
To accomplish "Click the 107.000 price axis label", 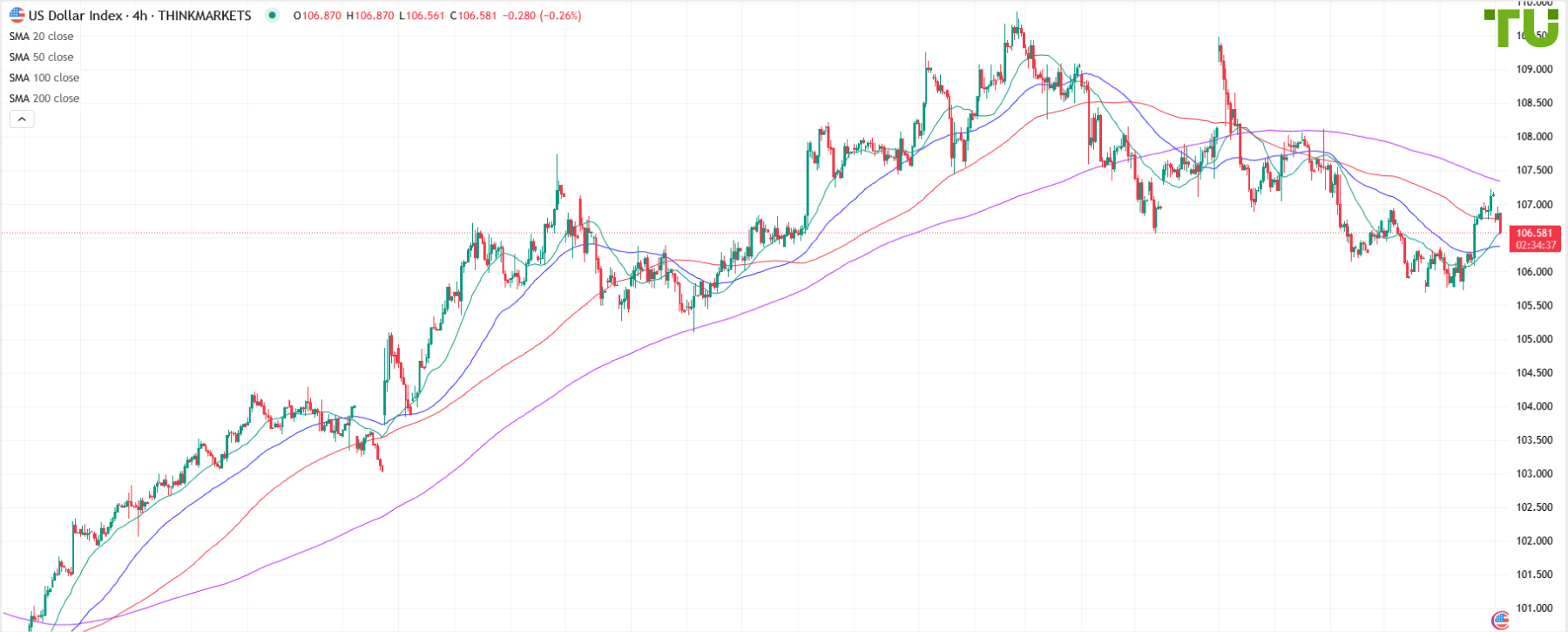I will click(x=1534, y=205).
